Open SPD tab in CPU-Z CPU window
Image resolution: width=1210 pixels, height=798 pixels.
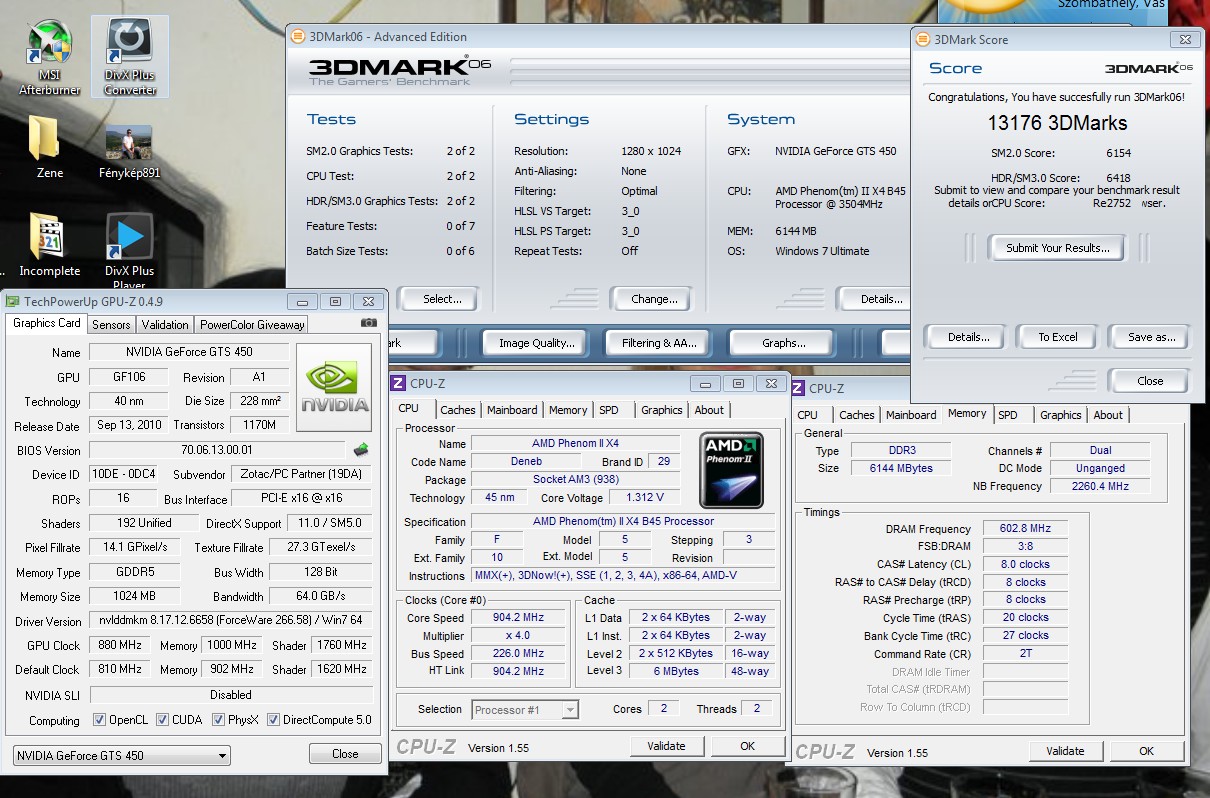pos(609,410)
